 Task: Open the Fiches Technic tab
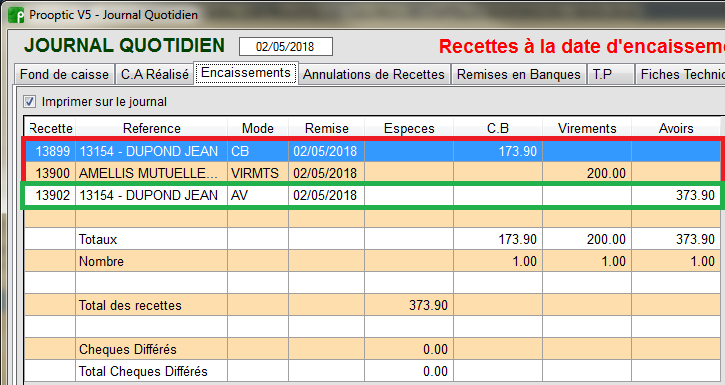(680, 74)
